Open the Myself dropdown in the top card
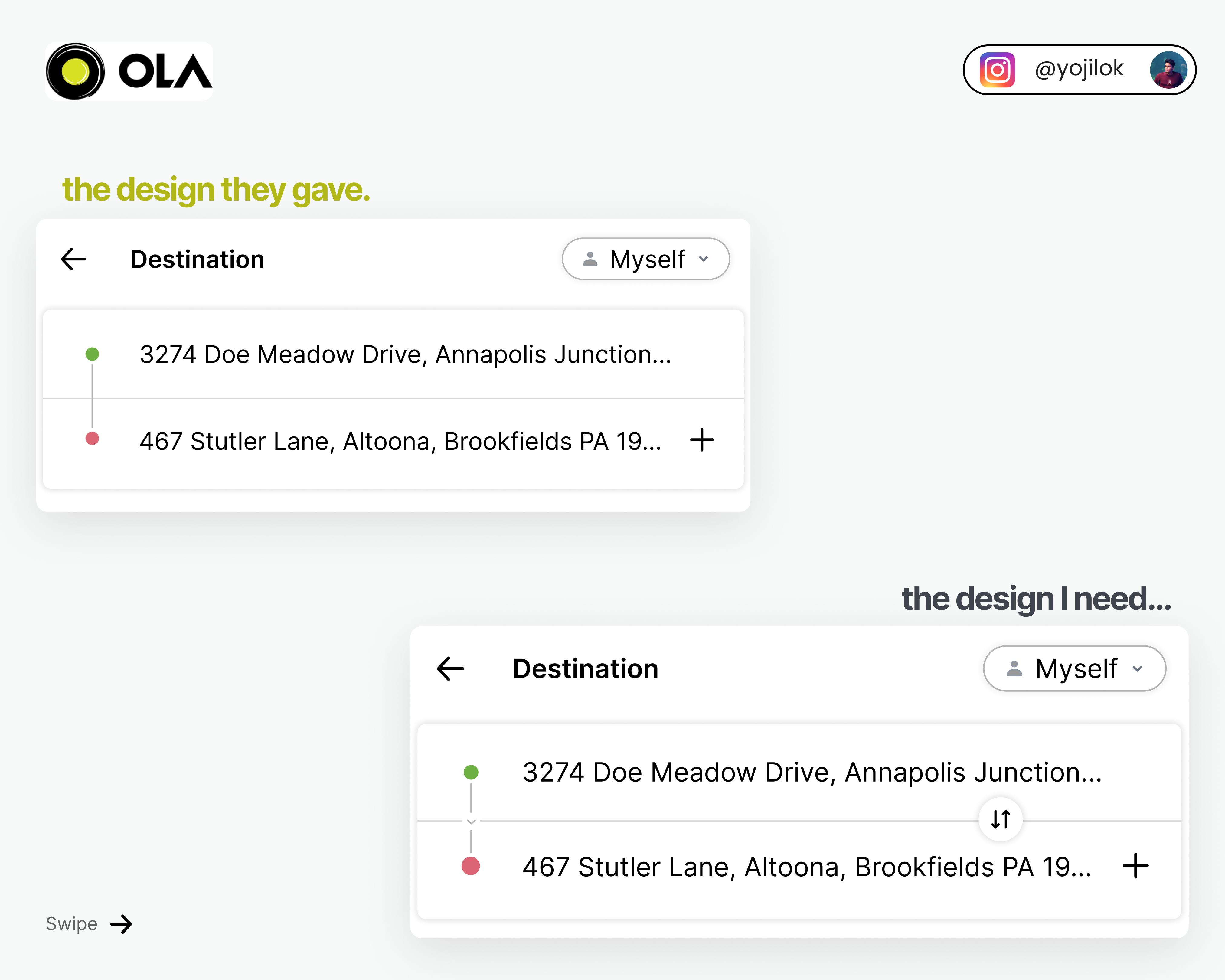This screenshot has height=980, width=1225. click(645, 259)
